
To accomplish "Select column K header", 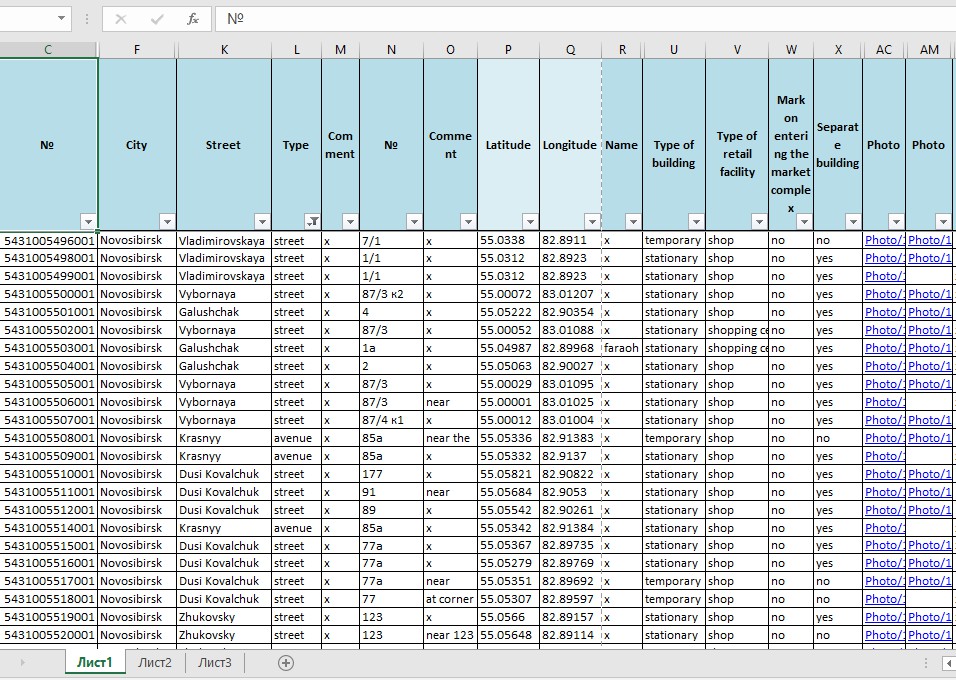I will coord(224,50).
